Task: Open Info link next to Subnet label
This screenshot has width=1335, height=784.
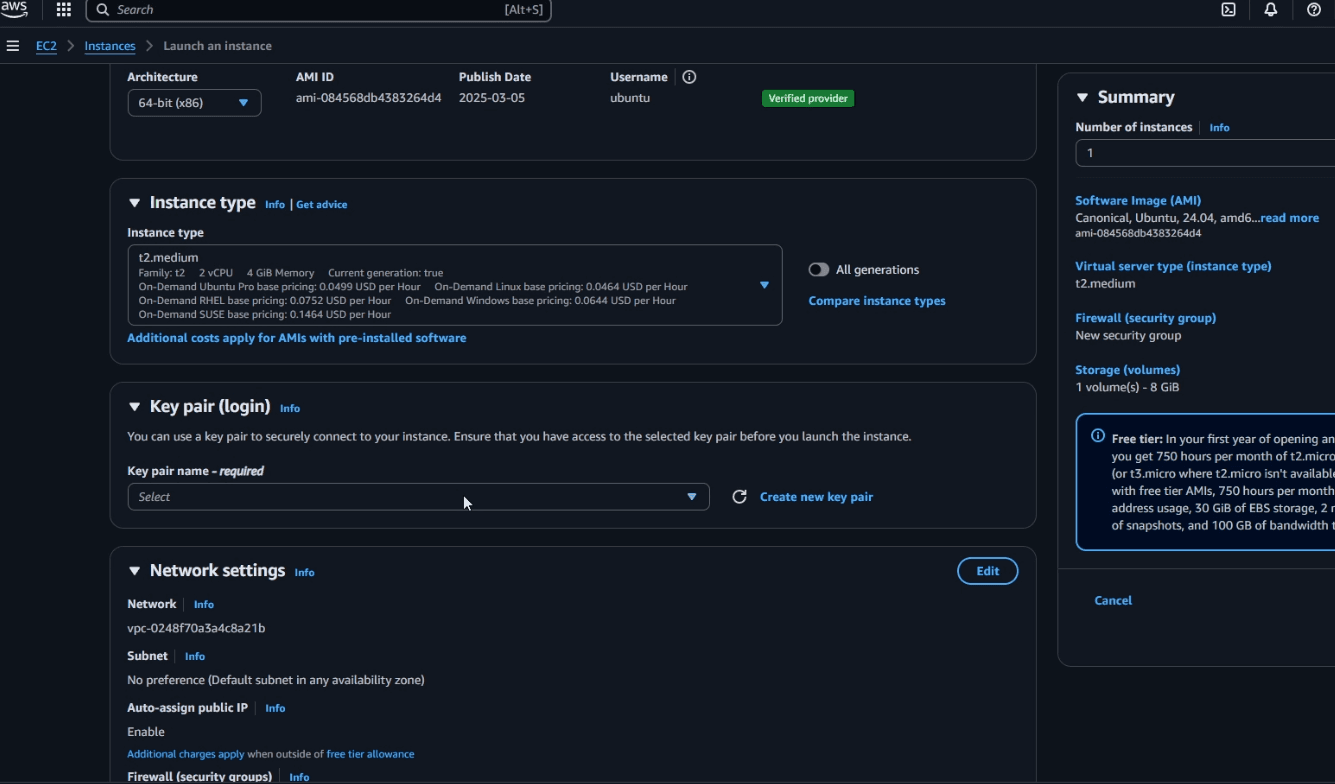Action: click(195, 657)
